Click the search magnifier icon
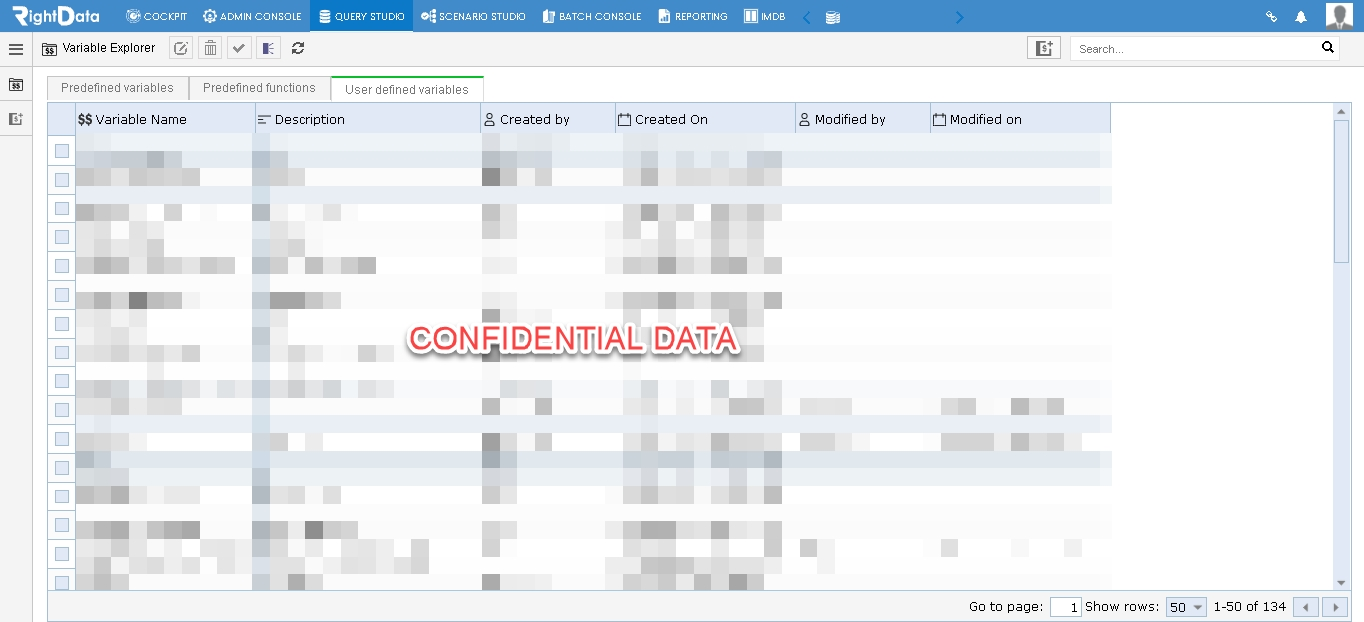The image size is (1364, 622). coord(1328,47)
